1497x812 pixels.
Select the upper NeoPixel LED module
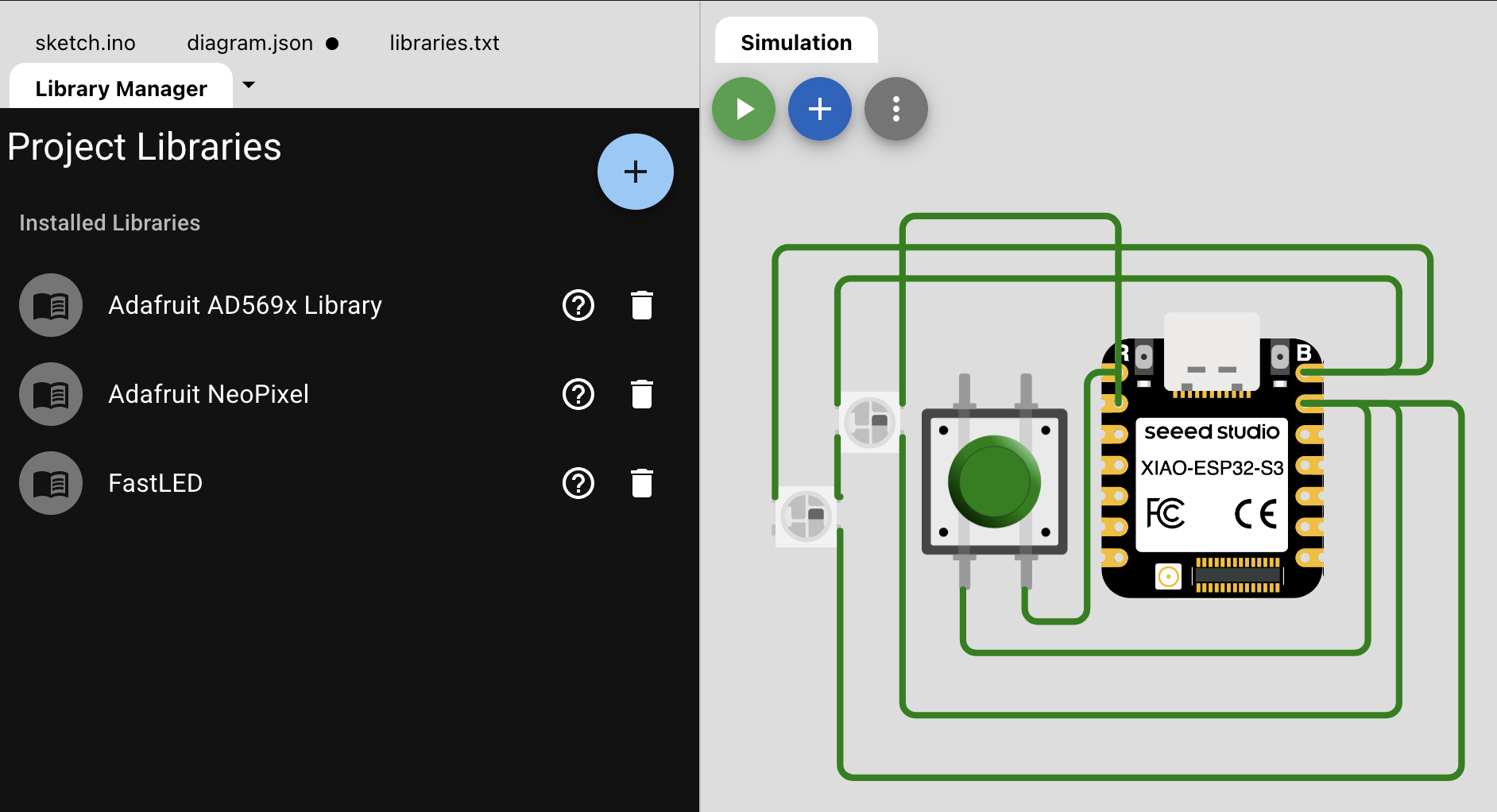pyautogui.click(x=870, y=422)
